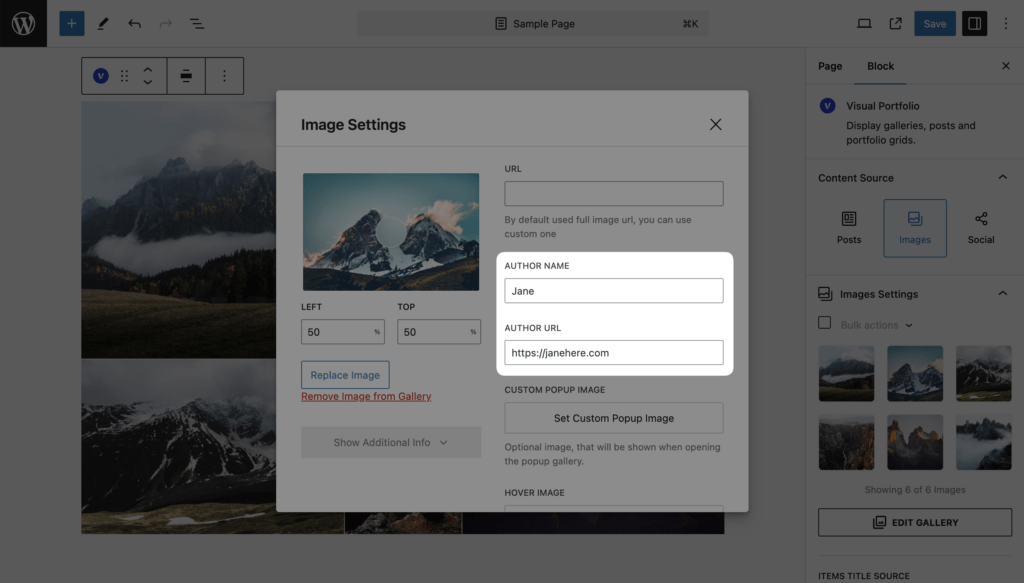The image size is (1024, 583).
Task: Open View Page in new tab icon
Action: click(895, 24)
